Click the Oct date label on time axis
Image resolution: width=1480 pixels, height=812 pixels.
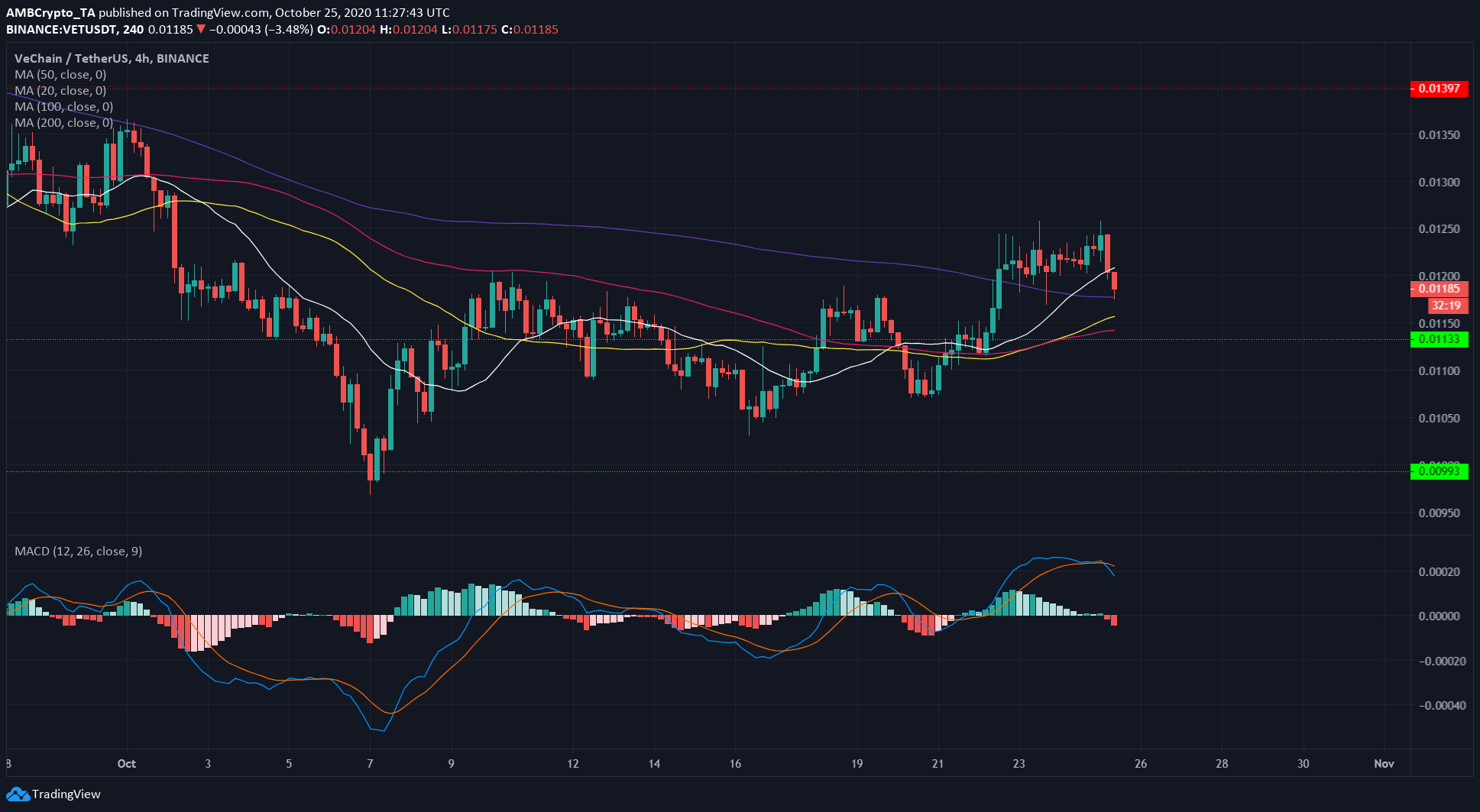127,764
